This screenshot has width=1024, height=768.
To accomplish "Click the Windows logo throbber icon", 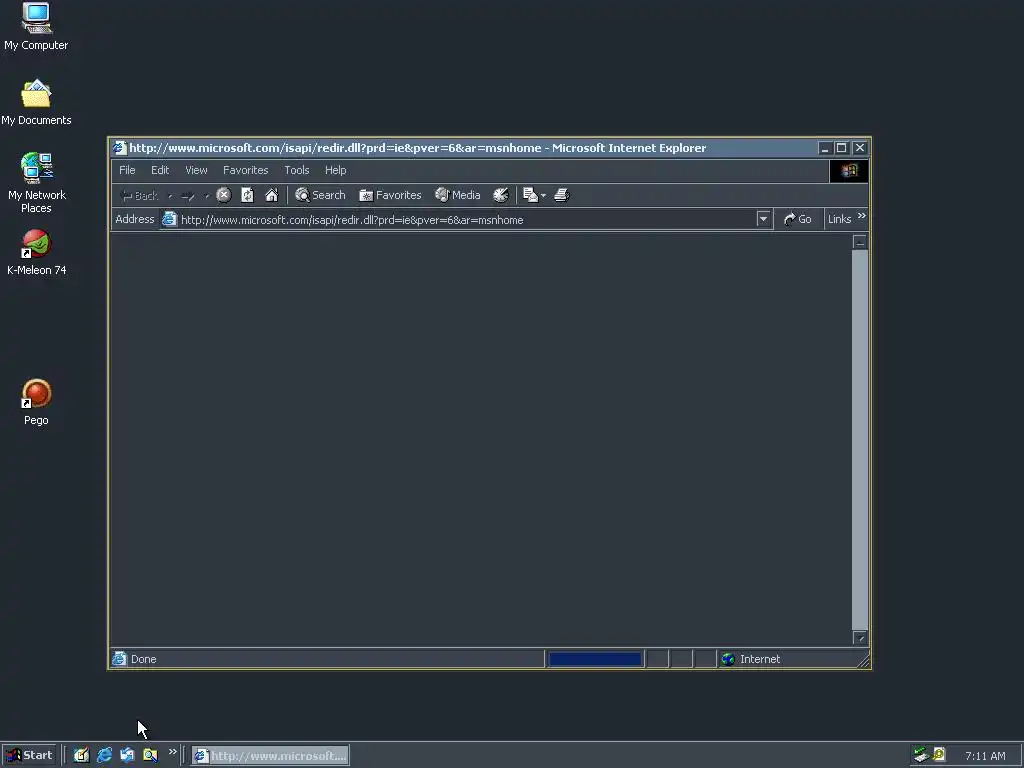I will click(849, 170).
